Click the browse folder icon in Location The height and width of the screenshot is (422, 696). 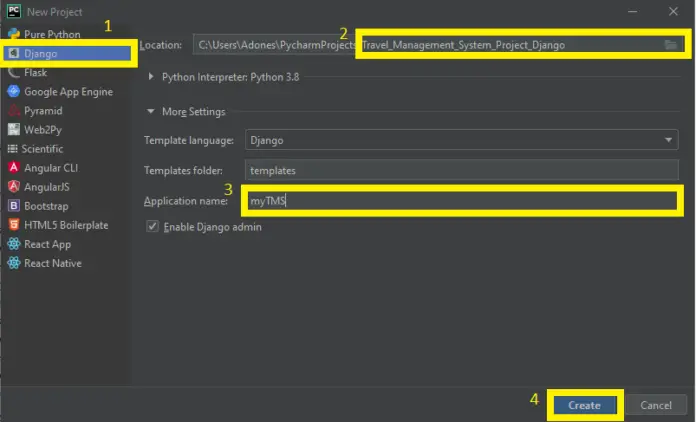670,45
